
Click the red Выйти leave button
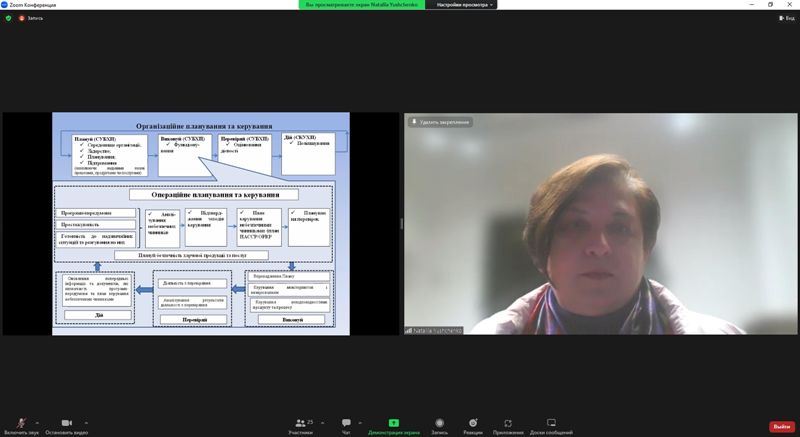(x=780, y=426)
